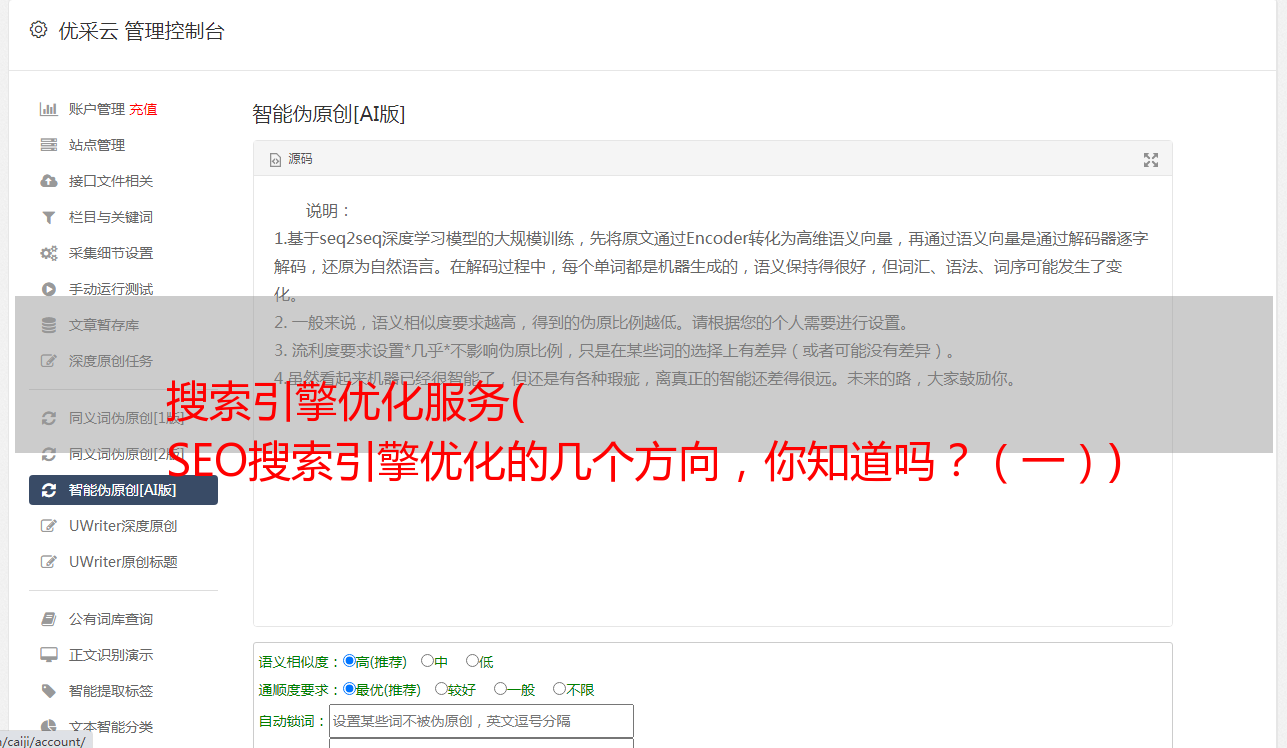
Task: Select 语义相似度 中 radio button
Action: [x=427, y=661]
